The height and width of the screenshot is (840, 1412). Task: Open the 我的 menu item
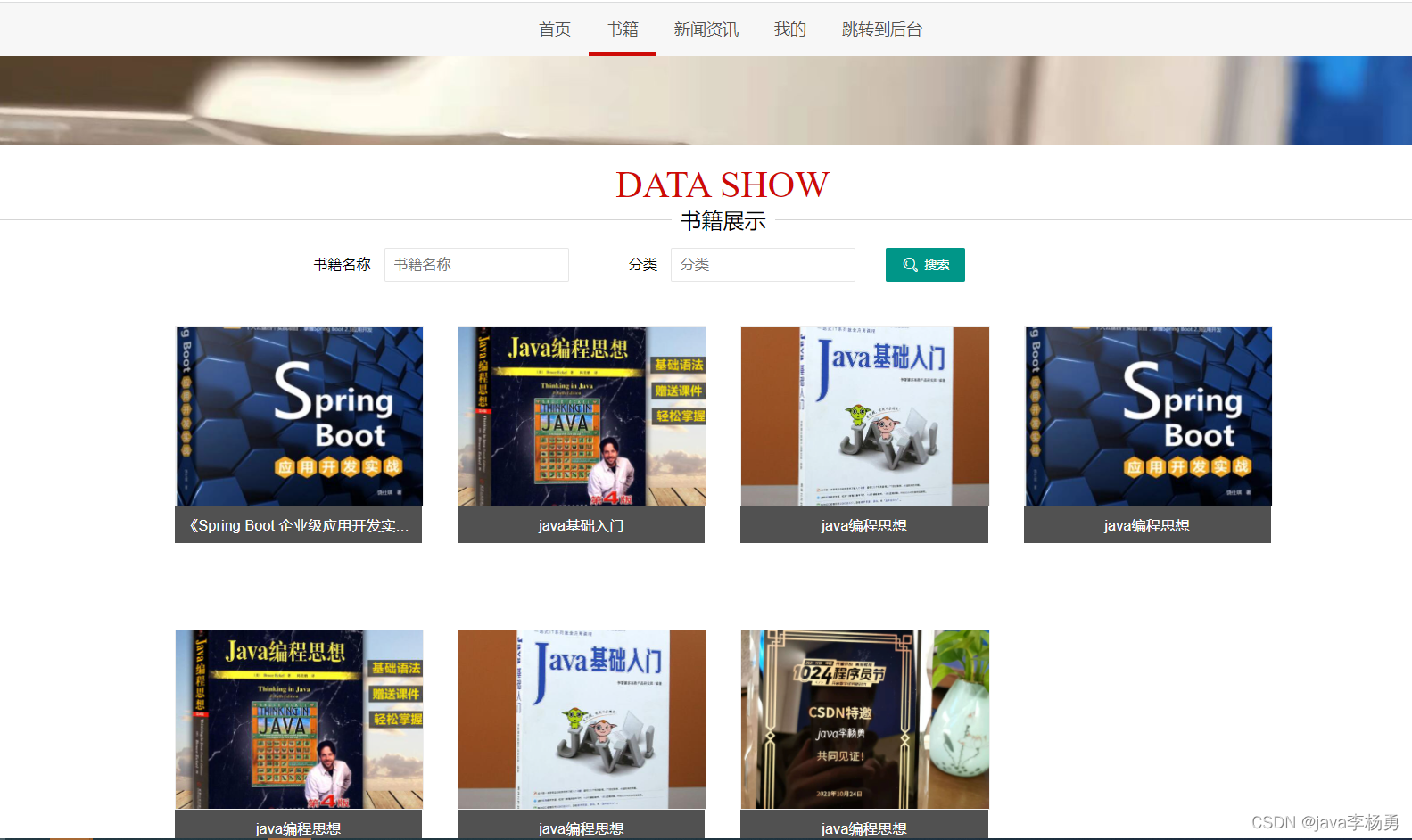[789, 29]
